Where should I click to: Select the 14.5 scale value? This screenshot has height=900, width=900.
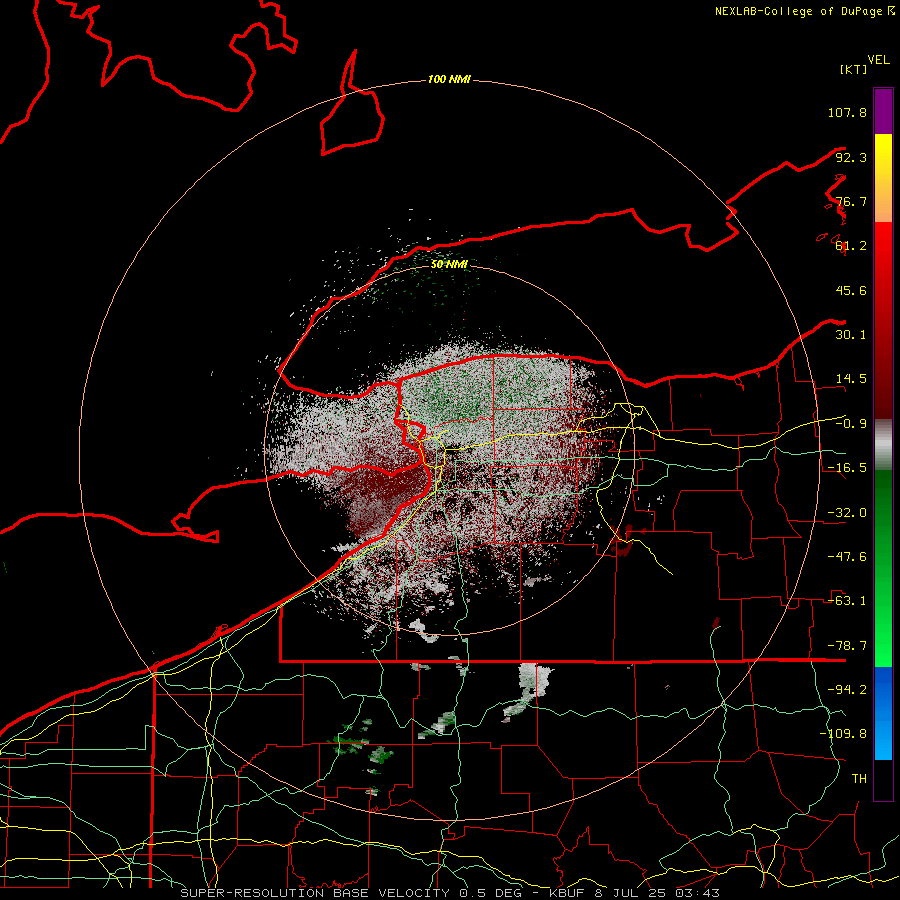[851, 379]
